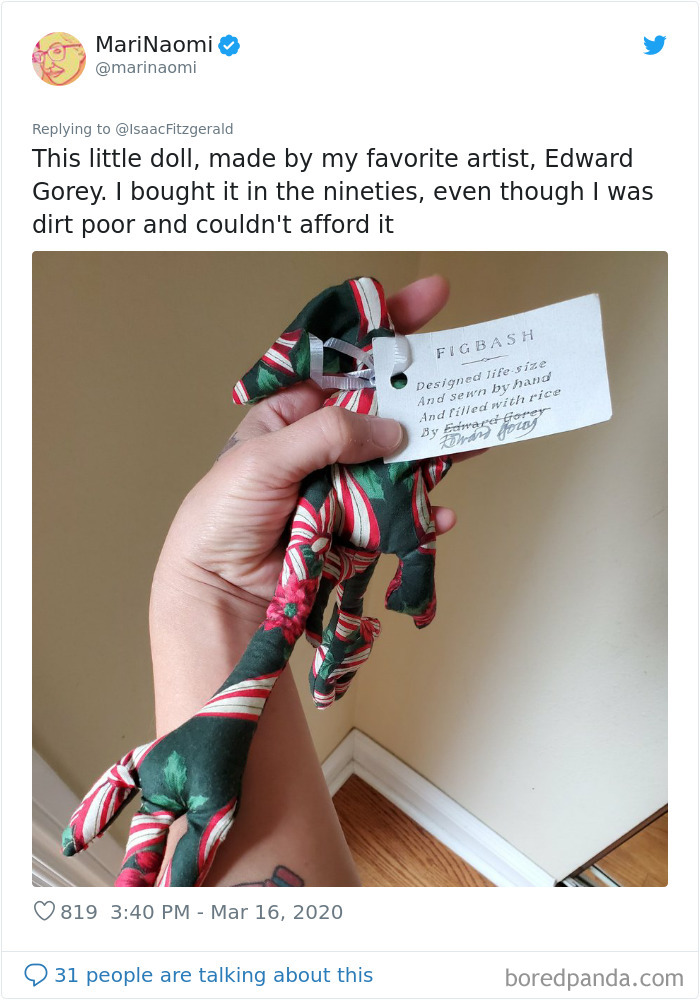Click the tweet text mentioning Edward Gorey
The height and width of the screenshot is (1000, 700).
342,191
